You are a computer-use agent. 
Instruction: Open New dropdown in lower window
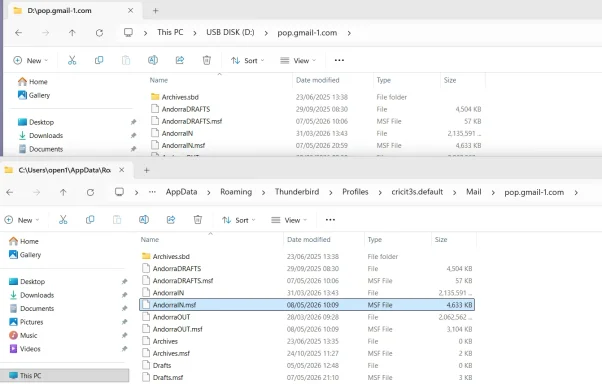click(x=22, y=220)
